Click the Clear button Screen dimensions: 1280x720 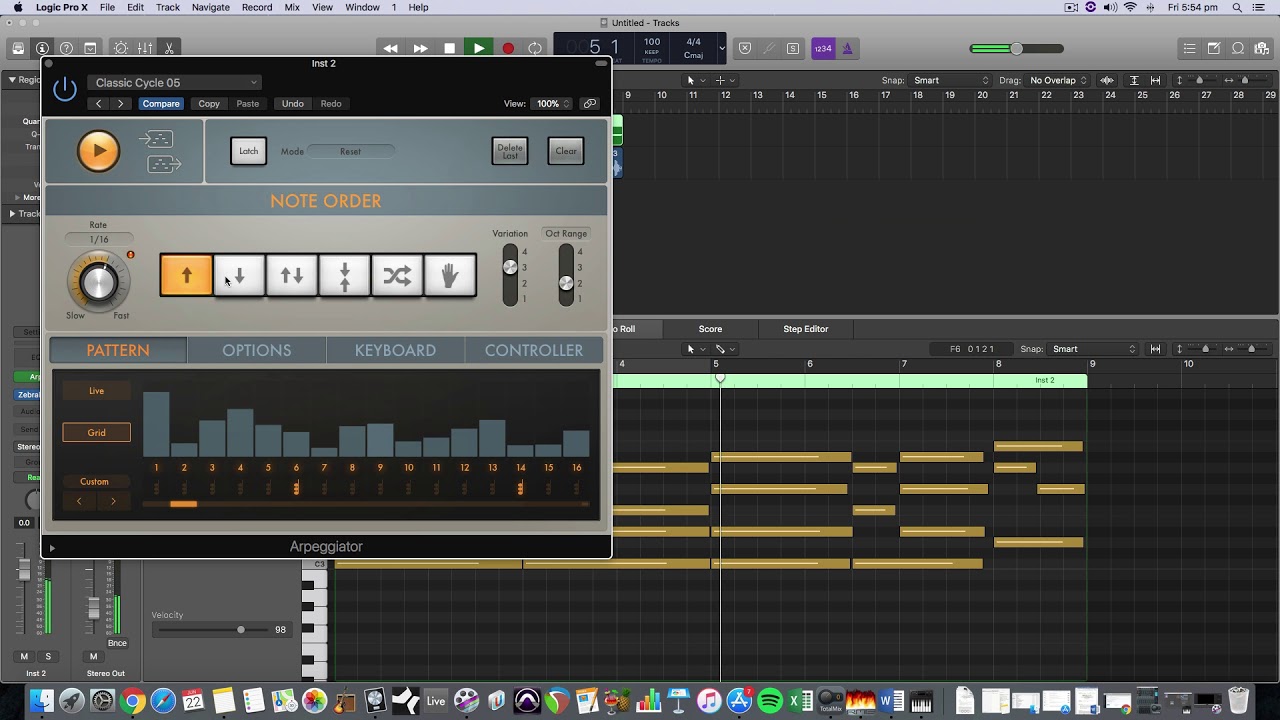click(x=566, y=151)
